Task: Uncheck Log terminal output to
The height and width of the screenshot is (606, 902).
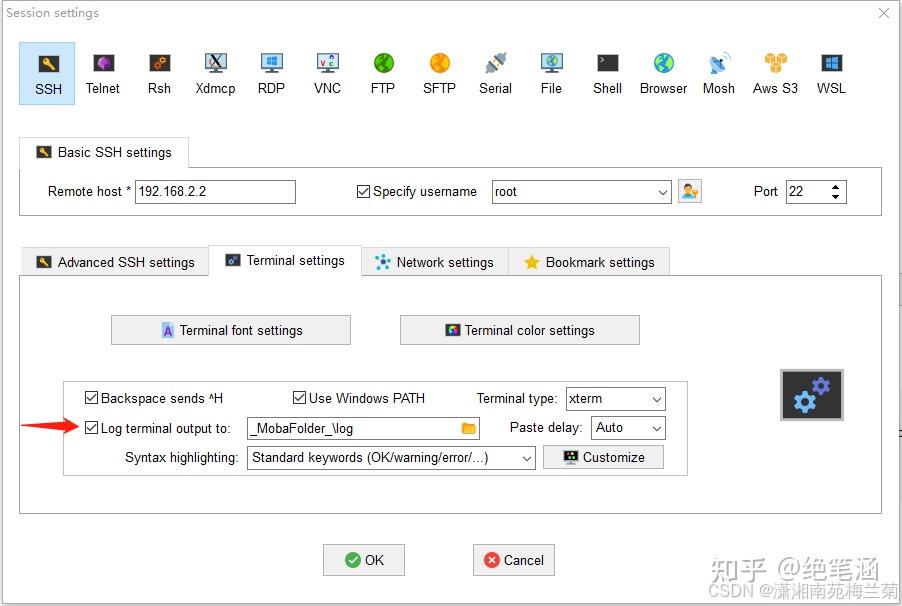Action: 91,427
